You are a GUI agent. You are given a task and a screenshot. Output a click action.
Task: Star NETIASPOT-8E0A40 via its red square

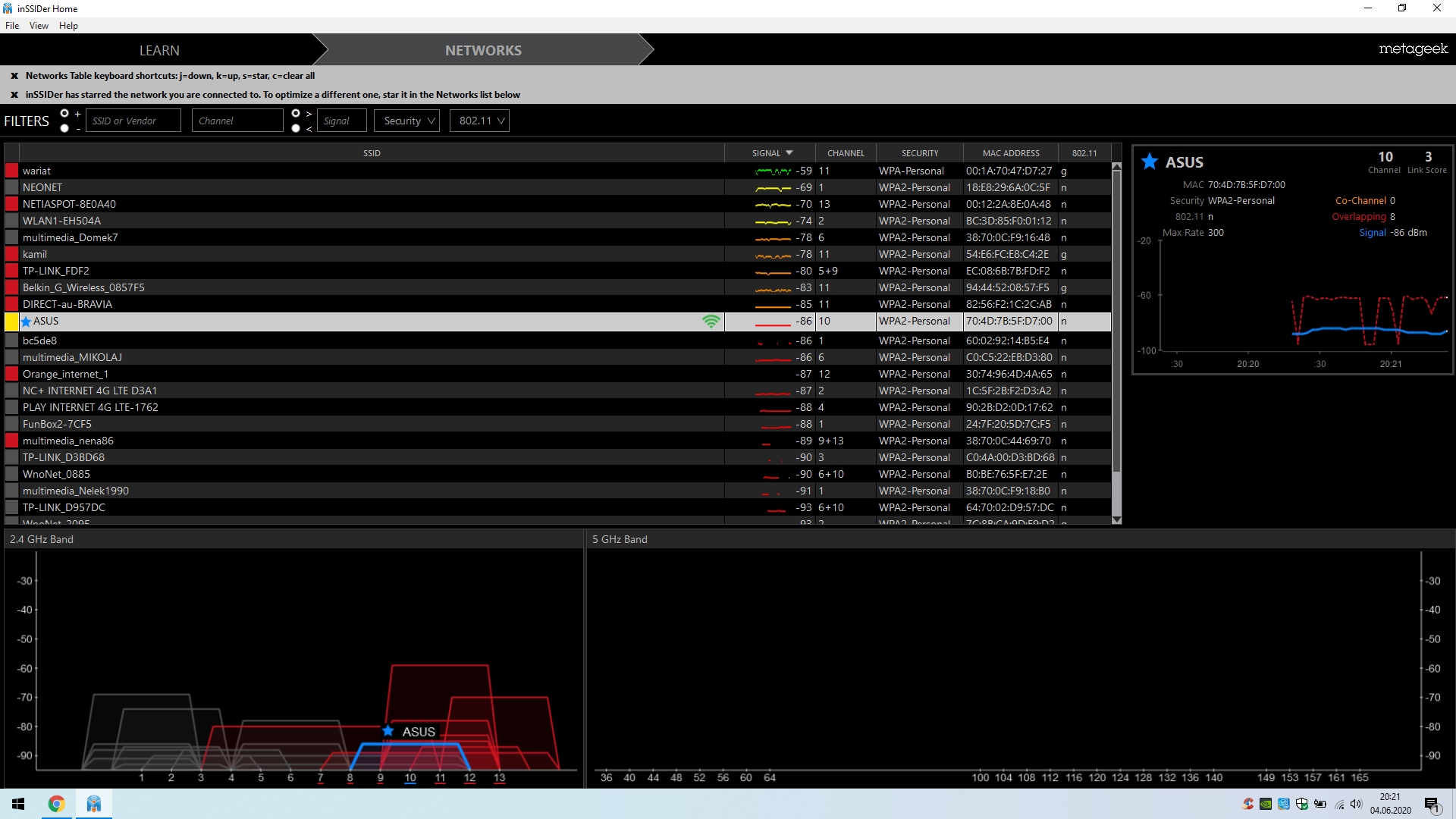[x=11, y=204]
